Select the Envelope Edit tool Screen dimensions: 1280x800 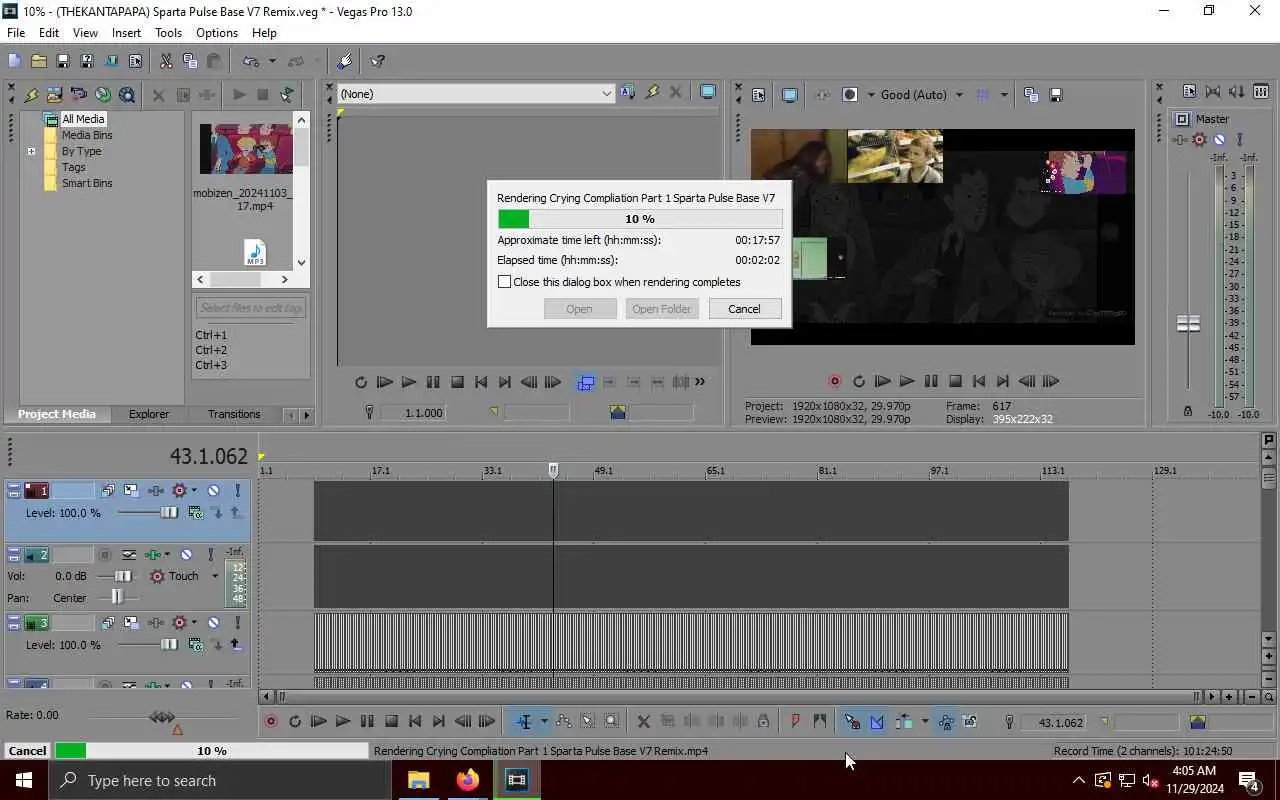click(x=563, y=721)
